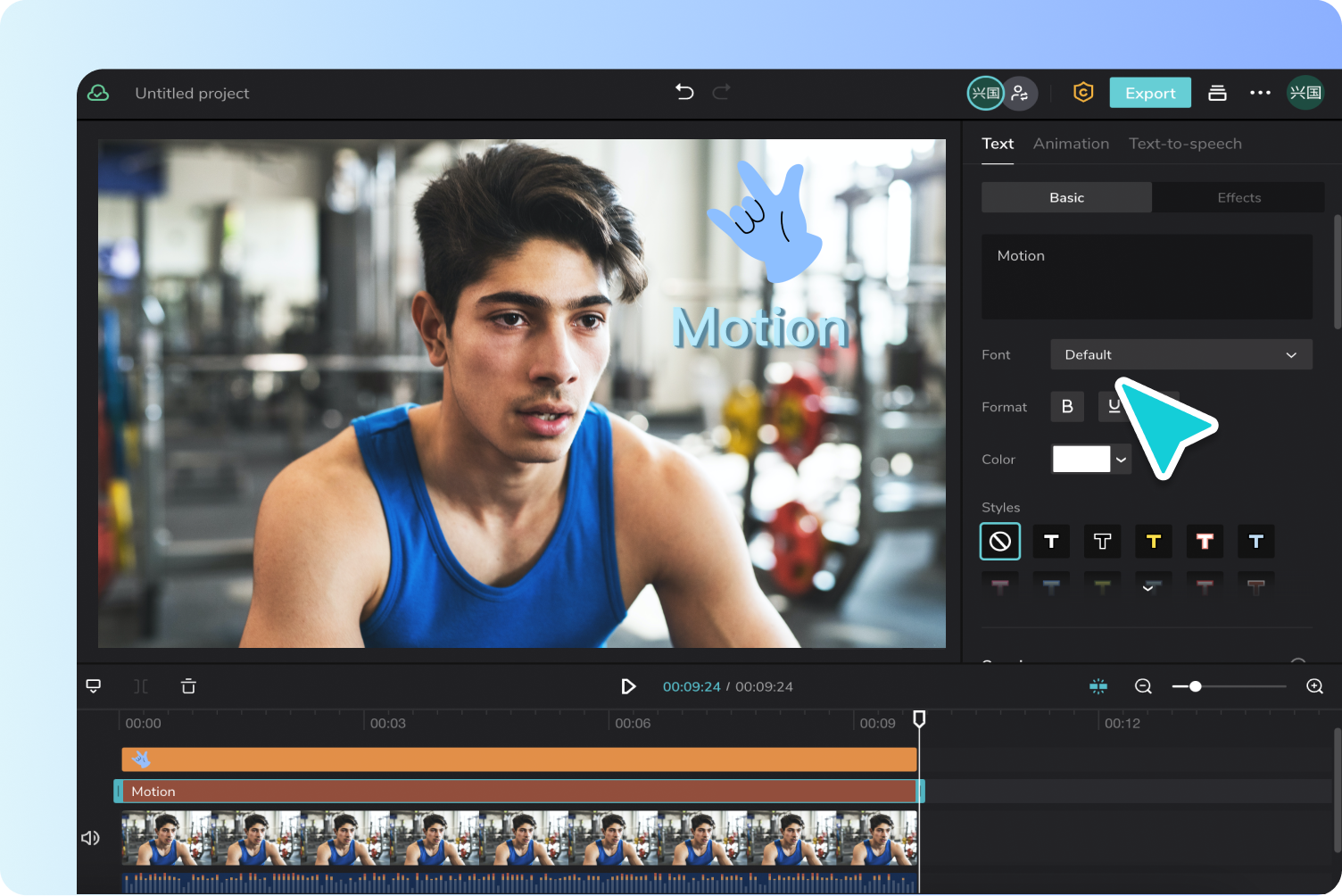The width and height of the screenshot is (1342, 896).
Task: Click the timeline vertical scrollbar
Action: click(x=1337, y=790)
